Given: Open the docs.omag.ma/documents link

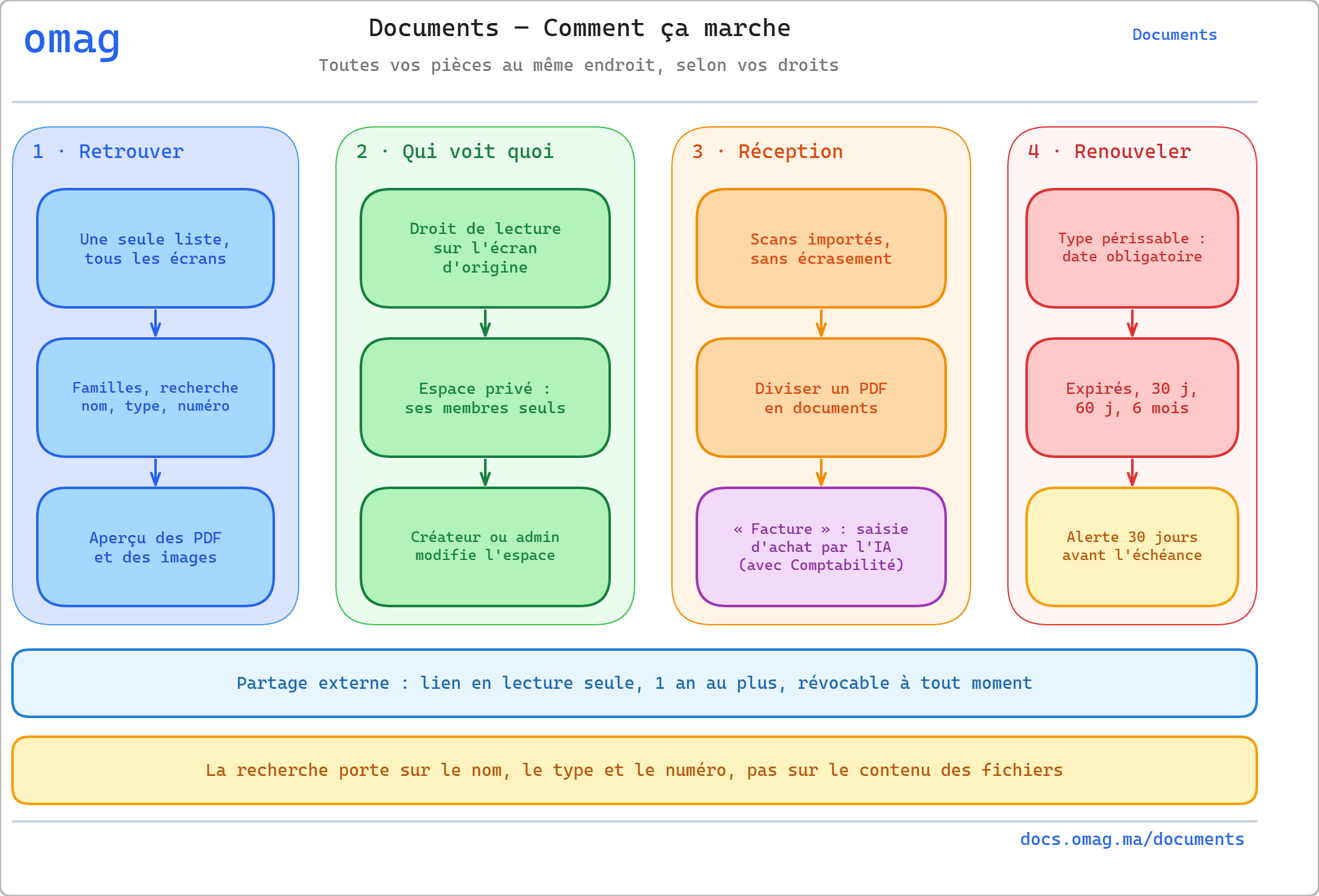Looking at the screenshot, I should pos(1132,839).
